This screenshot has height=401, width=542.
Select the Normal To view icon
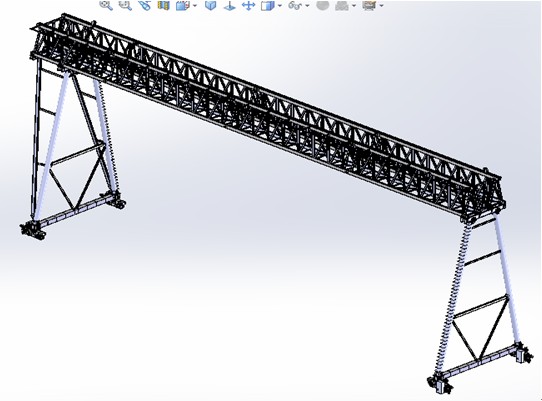point(230,5)
